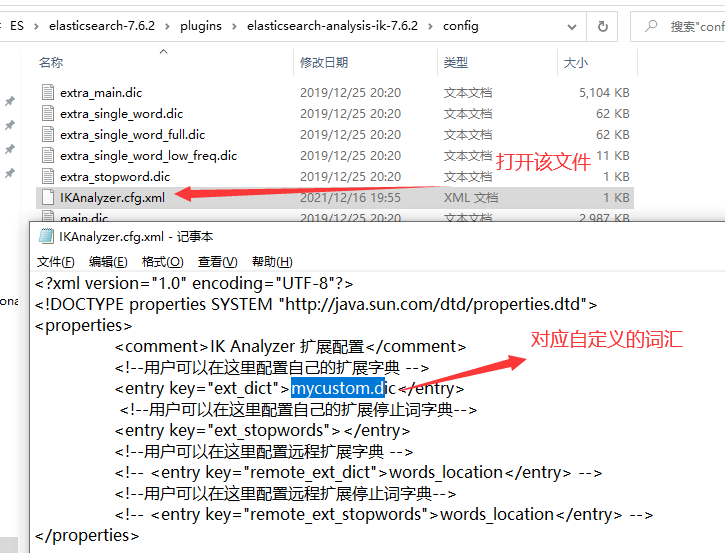This screenshot has width=725, height=553.
Task: Click the refresh button beside the address bar
Action: (602, 26)
